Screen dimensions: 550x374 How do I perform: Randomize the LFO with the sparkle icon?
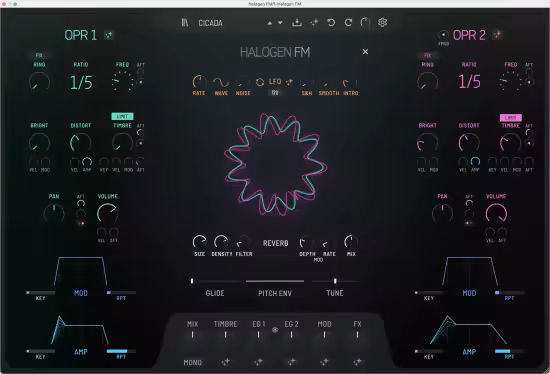click(289, 82)
